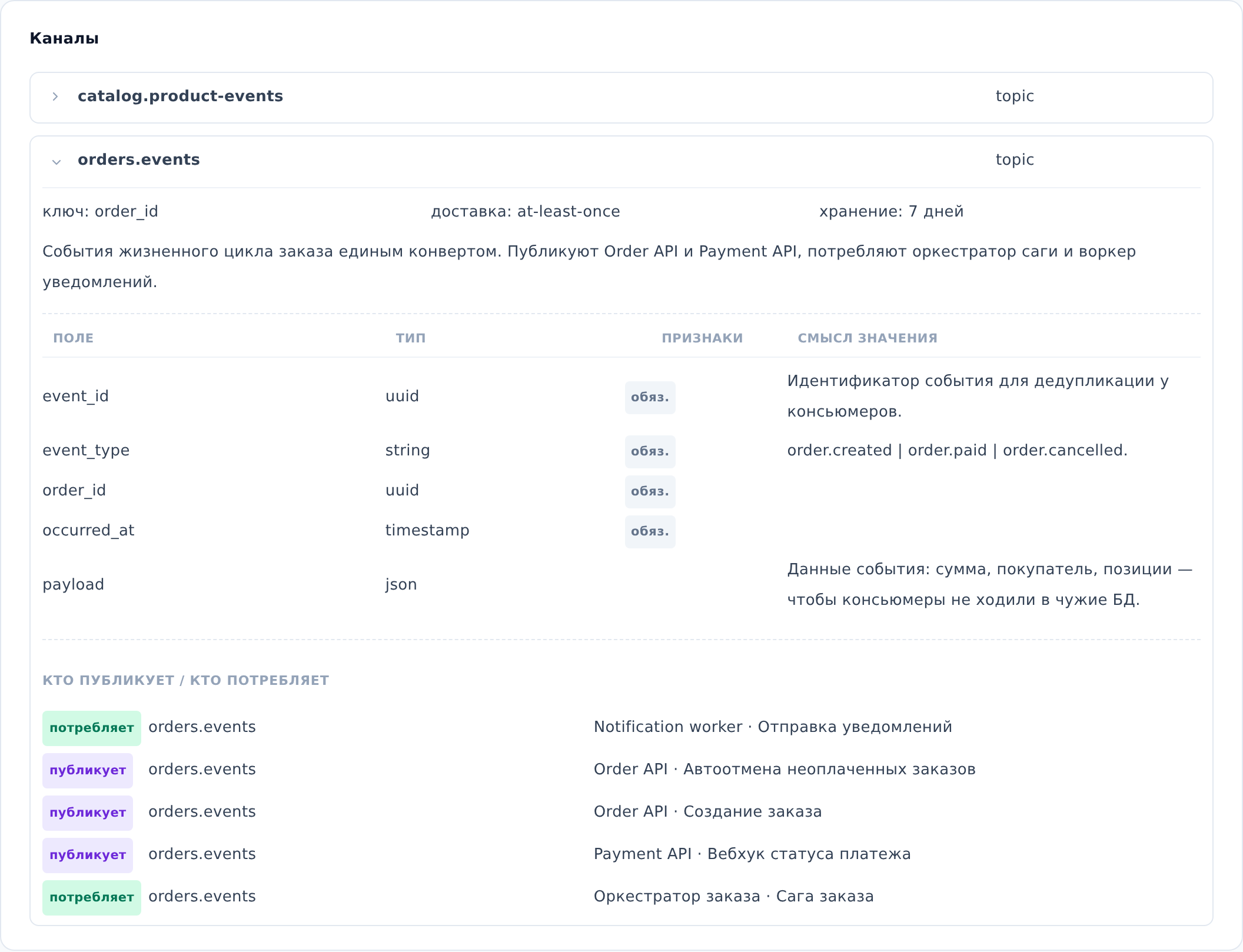This screenshot has width=1243, height=952.
Task: Click the ТИП column header
Action: pos(411,338)
